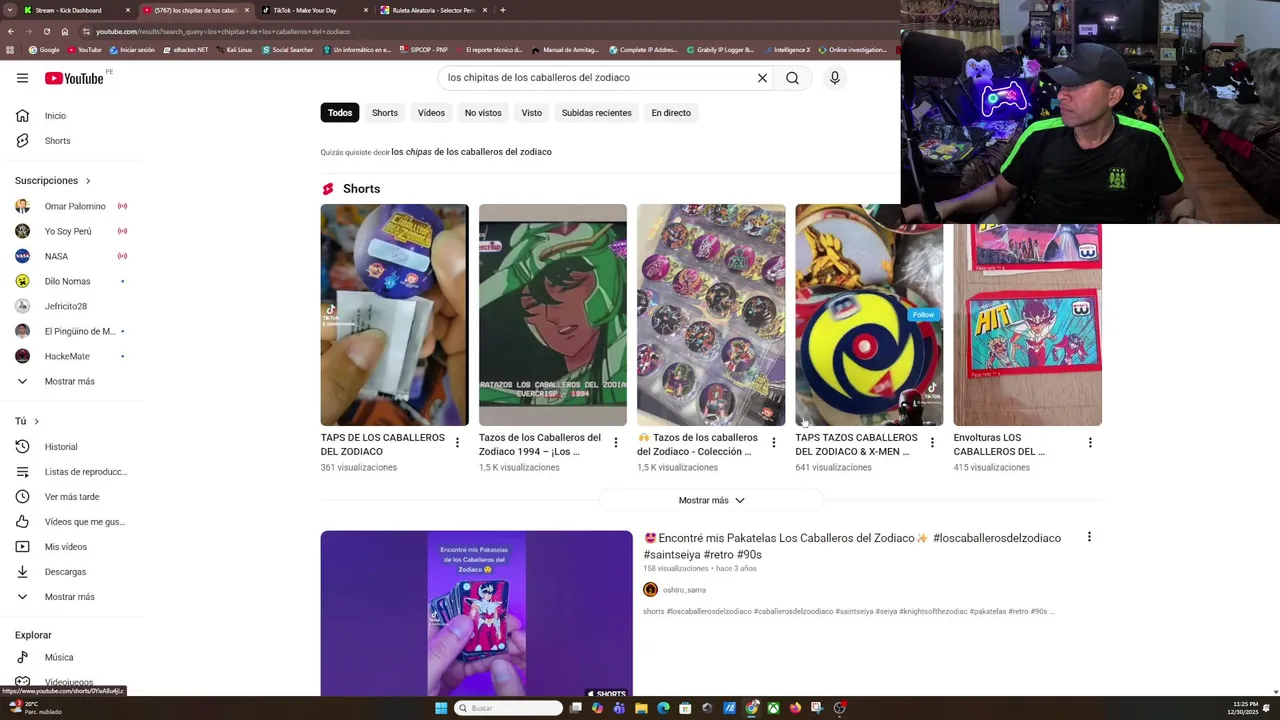This screenshot has width=1280, height=720.
Task: Open channel oshiro_sama under the Pakatelas video
Action: pyautogui.click(x=684, y=590)
